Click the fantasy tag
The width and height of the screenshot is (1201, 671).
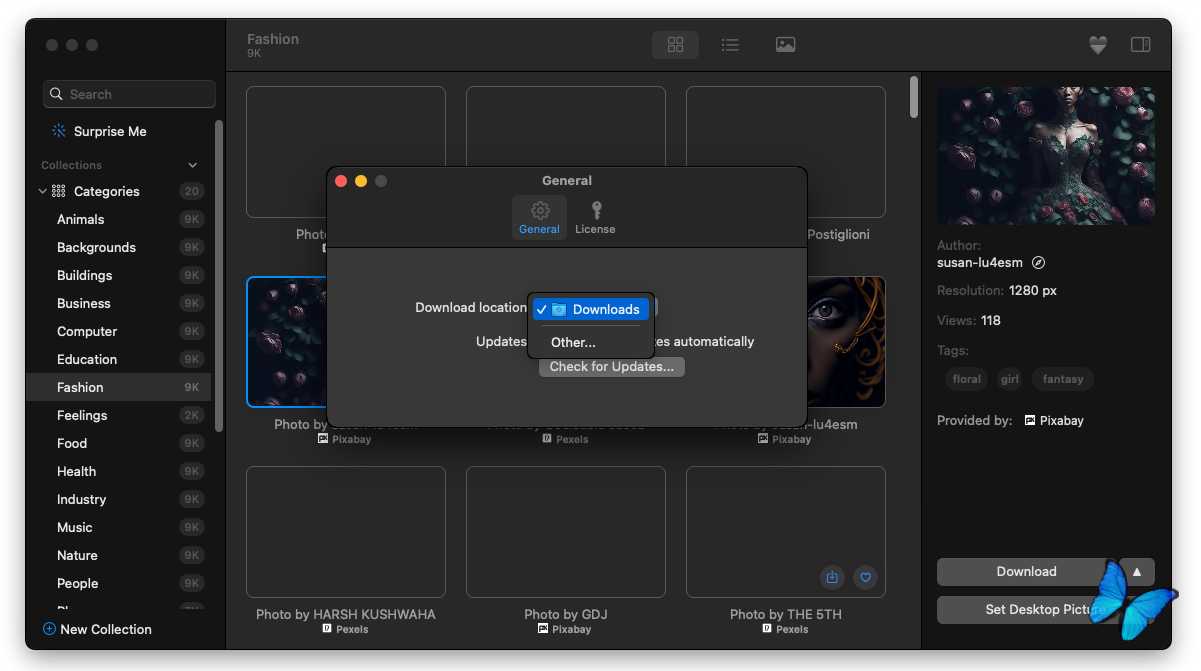[1062, 379]
